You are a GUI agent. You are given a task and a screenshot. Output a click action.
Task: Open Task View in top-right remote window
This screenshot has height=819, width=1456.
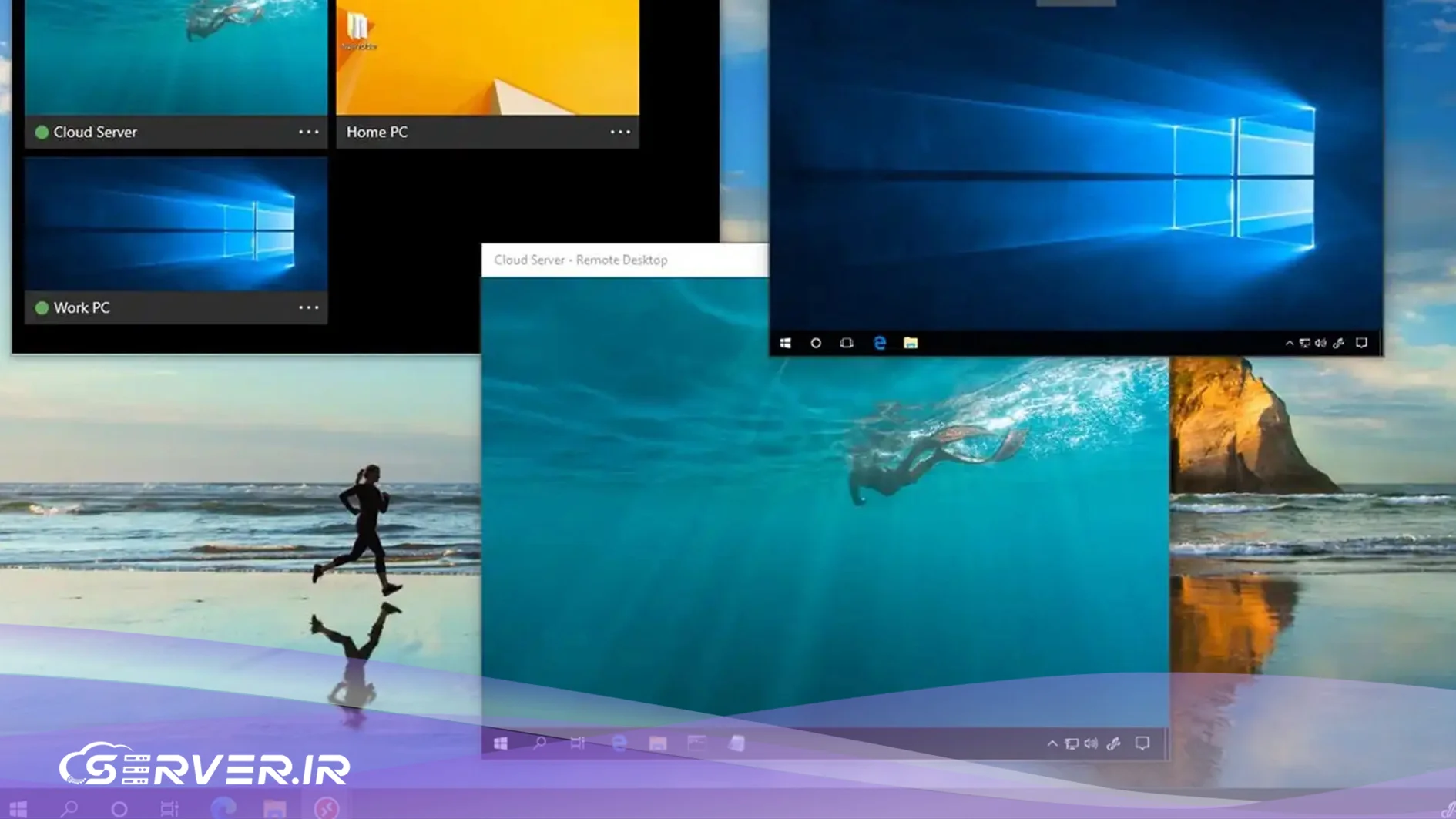847,343
